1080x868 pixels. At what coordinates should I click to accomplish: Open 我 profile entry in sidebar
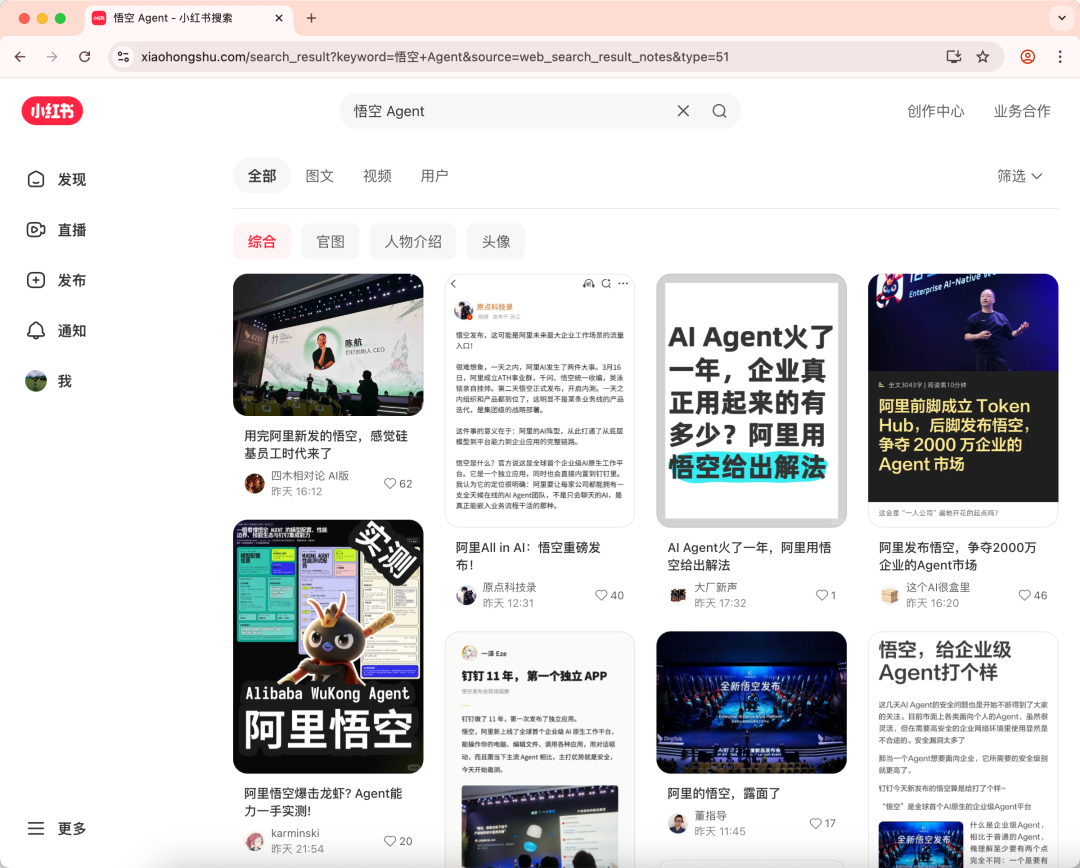click(x=50, y=381)
